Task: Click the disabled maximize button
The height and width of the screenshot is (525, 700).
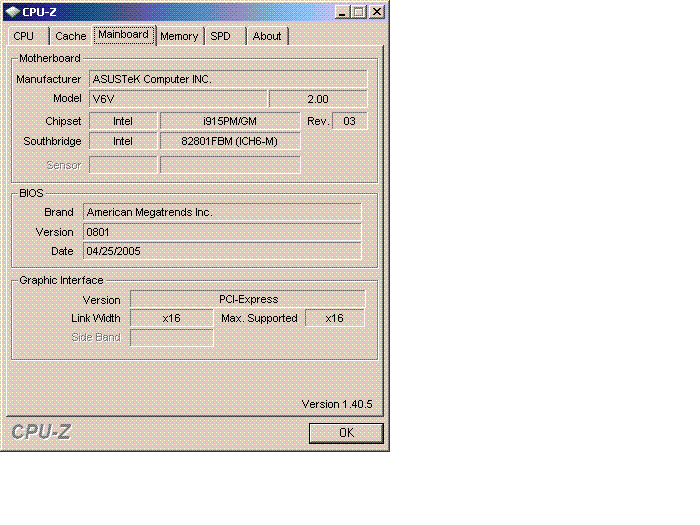Action: [x=358, y=12]
